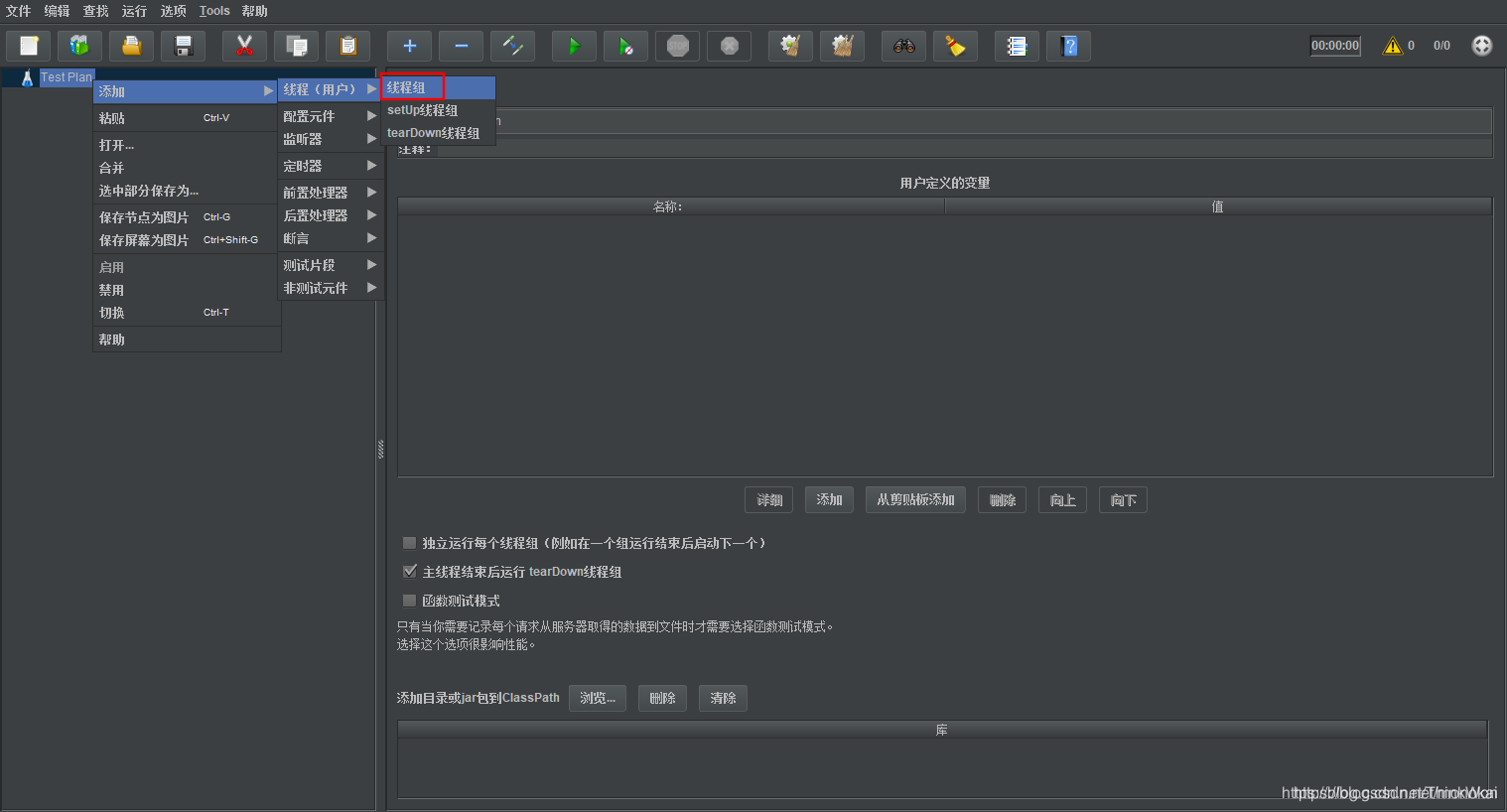Click the Shutdown test icon
Image resolution: width=1507 pixels, height=812 pixels.
click(x=729, y=46)
